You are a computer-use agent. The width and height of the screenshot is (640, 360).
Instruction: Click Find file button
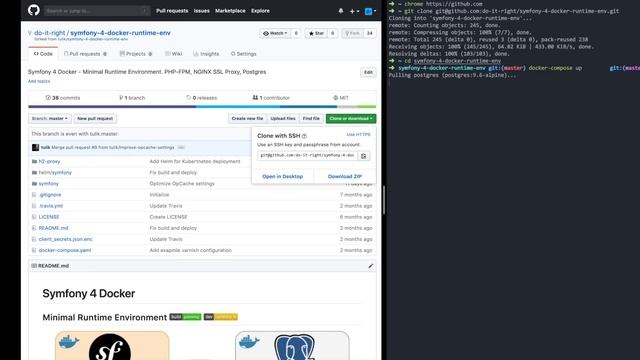point(311,119)
